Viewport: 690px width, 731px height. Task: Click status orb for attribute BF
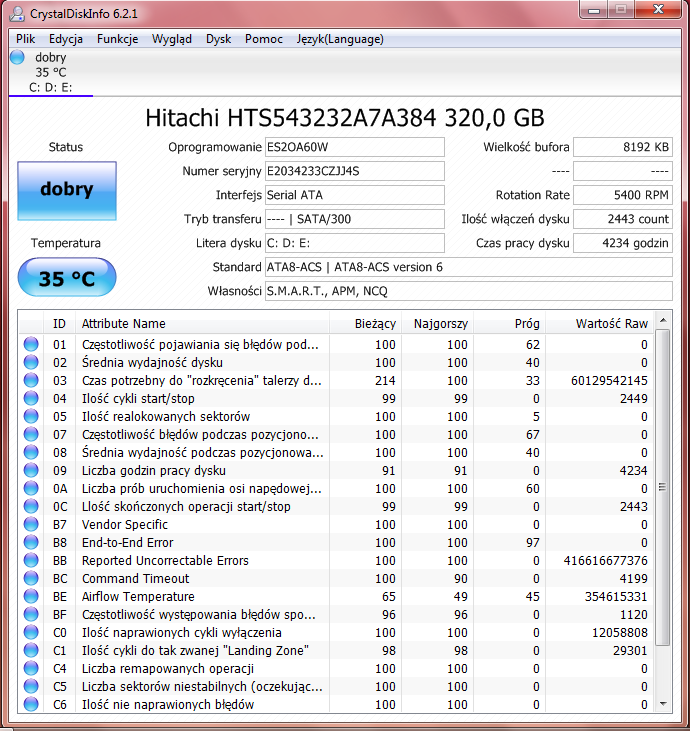click(x=31, y=614)
